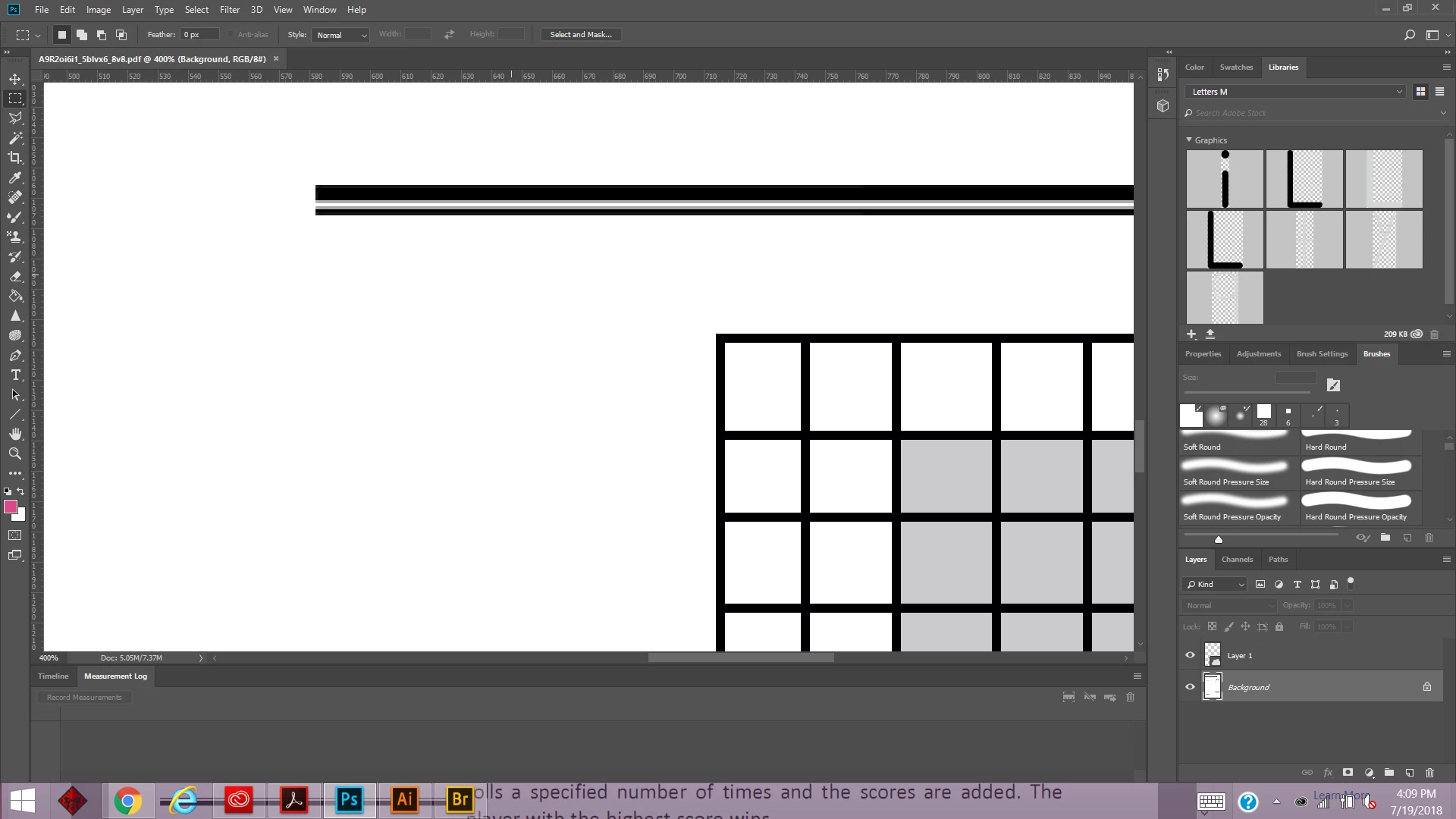The width and height of the screenshot is (1456, 819).
Task: Open the Filter menu
Action: coord(229,10)
